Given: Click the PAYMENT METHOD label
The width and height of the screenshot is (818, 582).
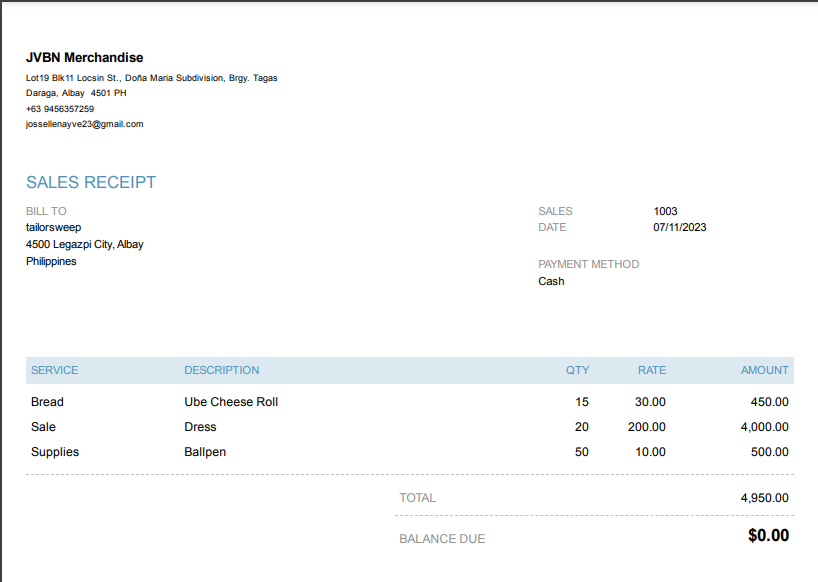Looking at the screenshot, I should pos(588,264).
